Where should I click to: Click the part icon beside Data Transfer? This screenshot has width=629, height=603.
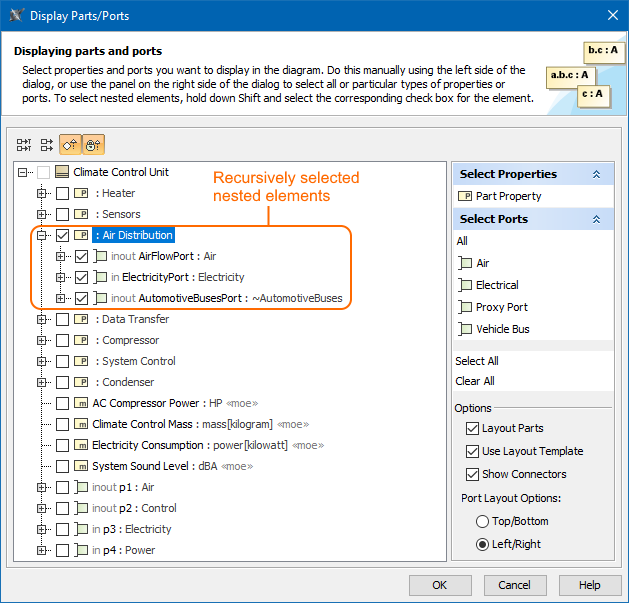point(81,319)
